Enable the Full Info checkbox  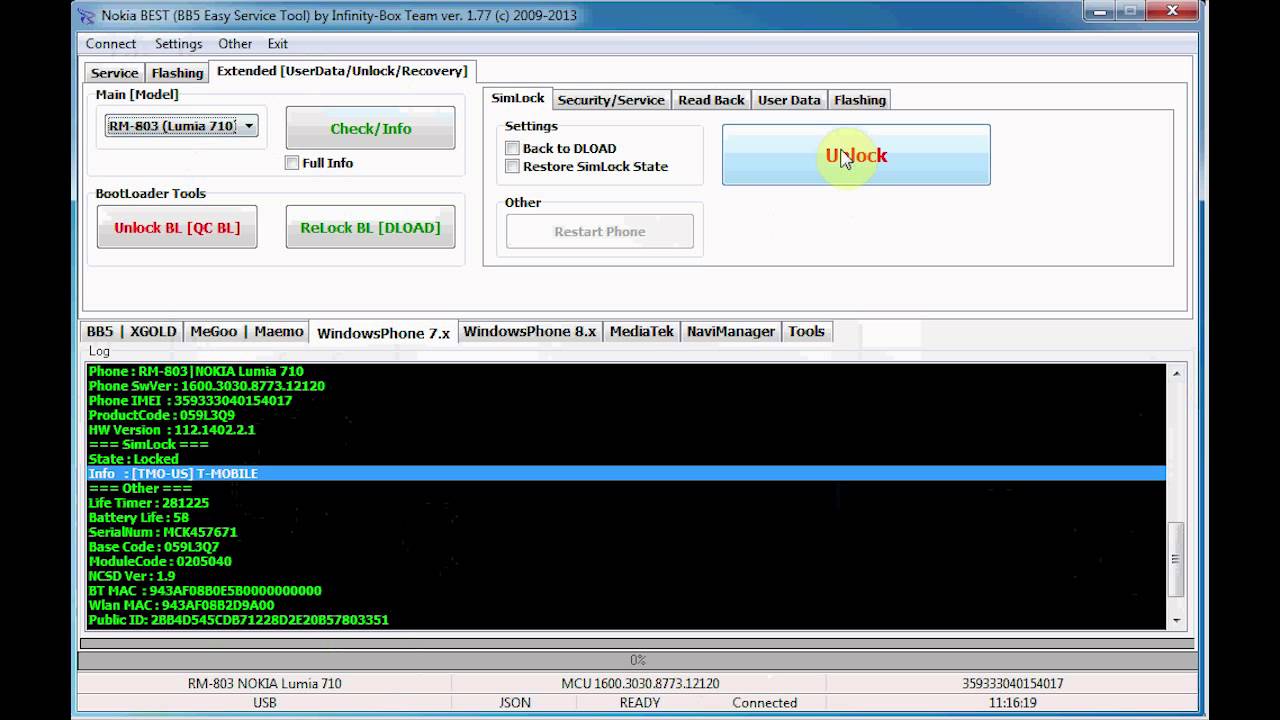tap(292, 163)
